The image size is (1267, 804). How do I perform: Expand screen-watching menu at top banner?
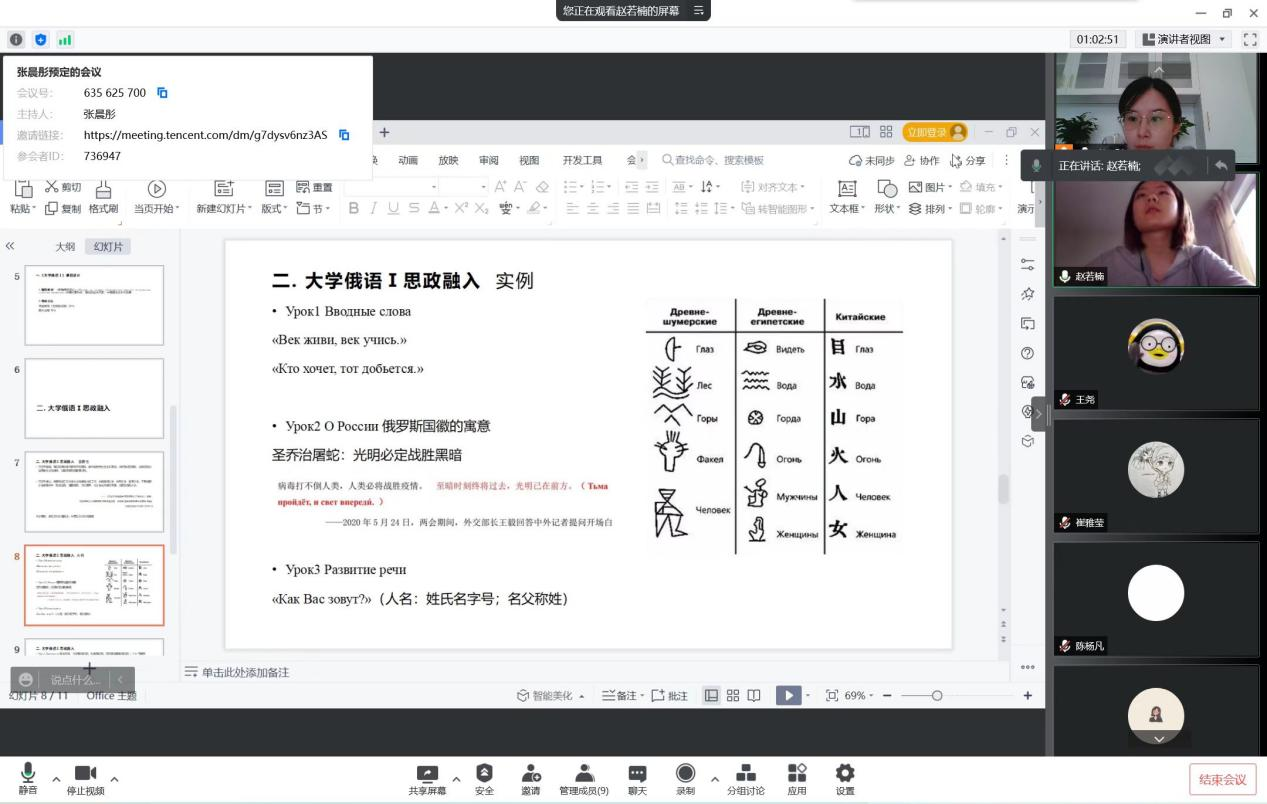point(699,10)
